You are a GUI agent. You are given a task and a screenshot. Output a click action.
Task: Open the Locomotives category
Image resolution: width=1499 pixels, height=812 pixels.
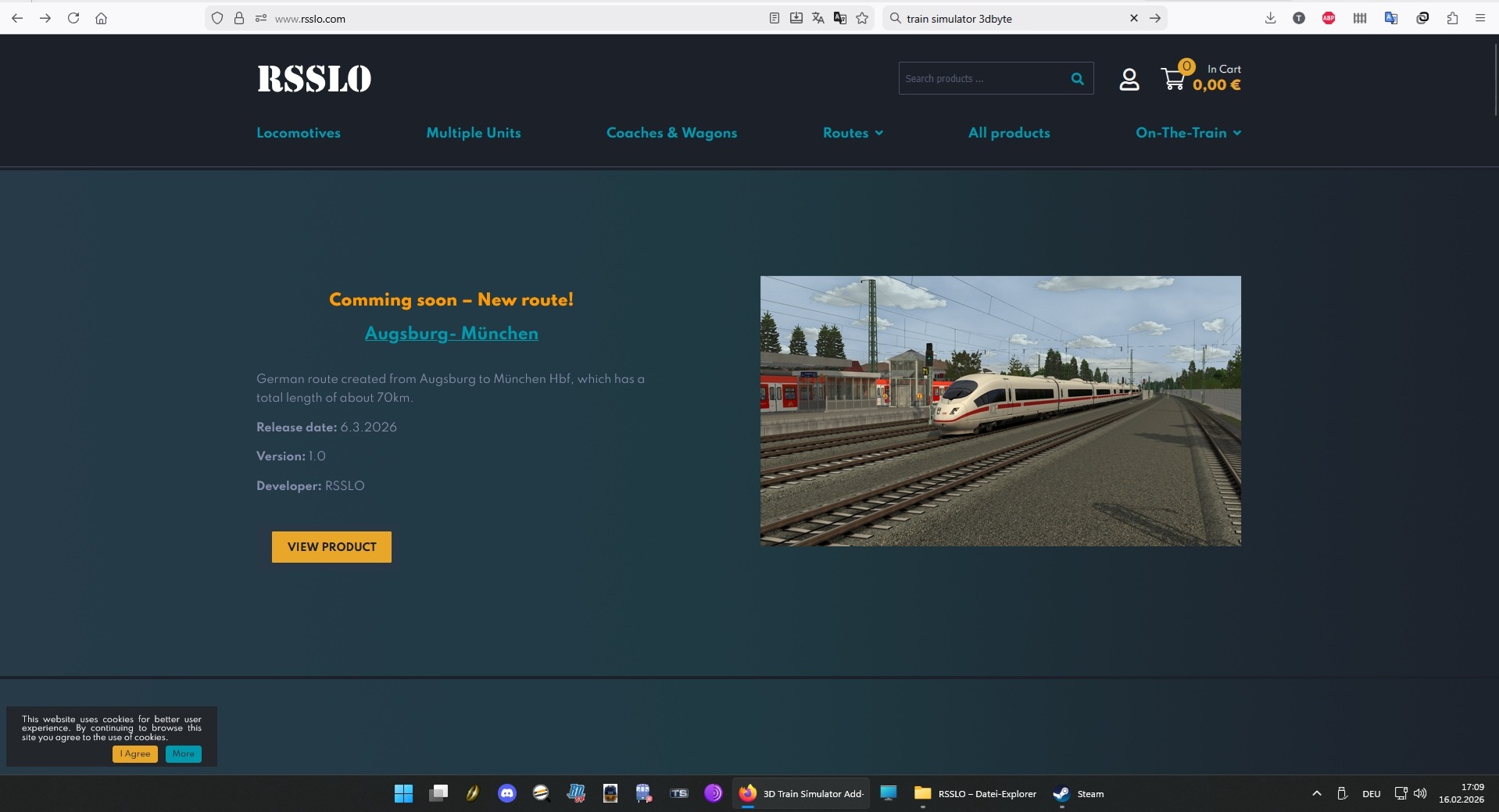point(299,133)
